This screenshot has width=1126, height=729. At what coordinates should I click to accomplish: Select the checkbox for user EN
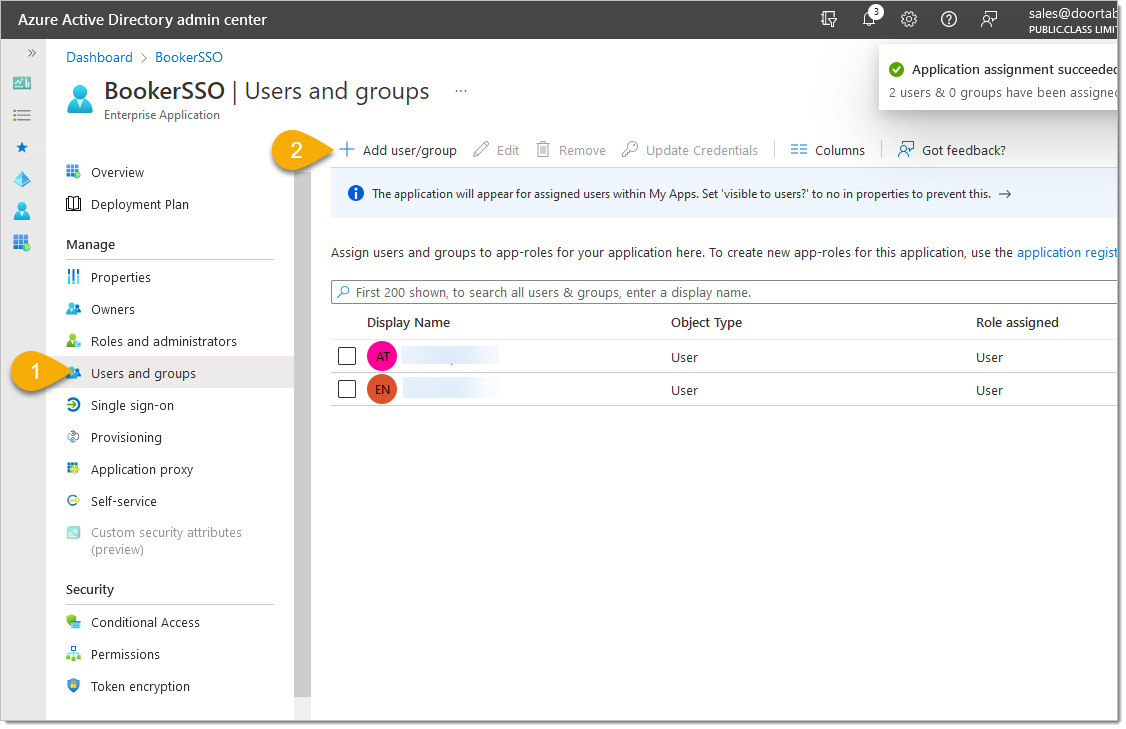point(347,390)
